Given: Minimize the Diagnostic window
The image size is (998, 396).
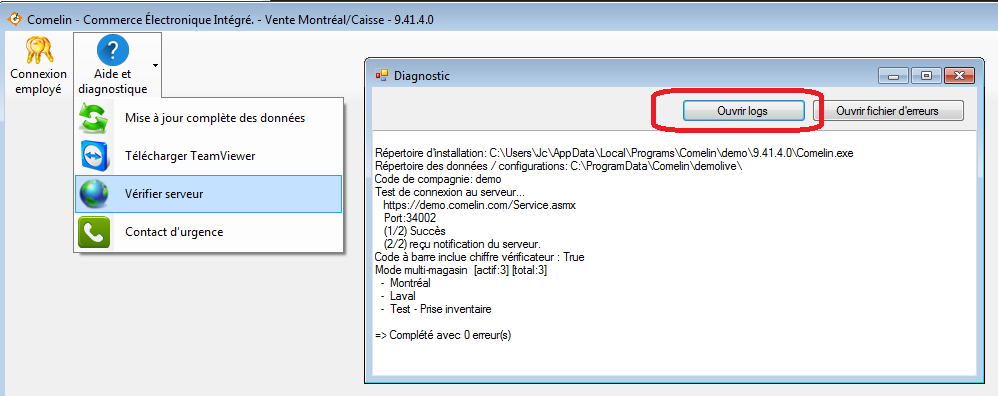Looking at the screenshot, I should [x=893, y=76].
